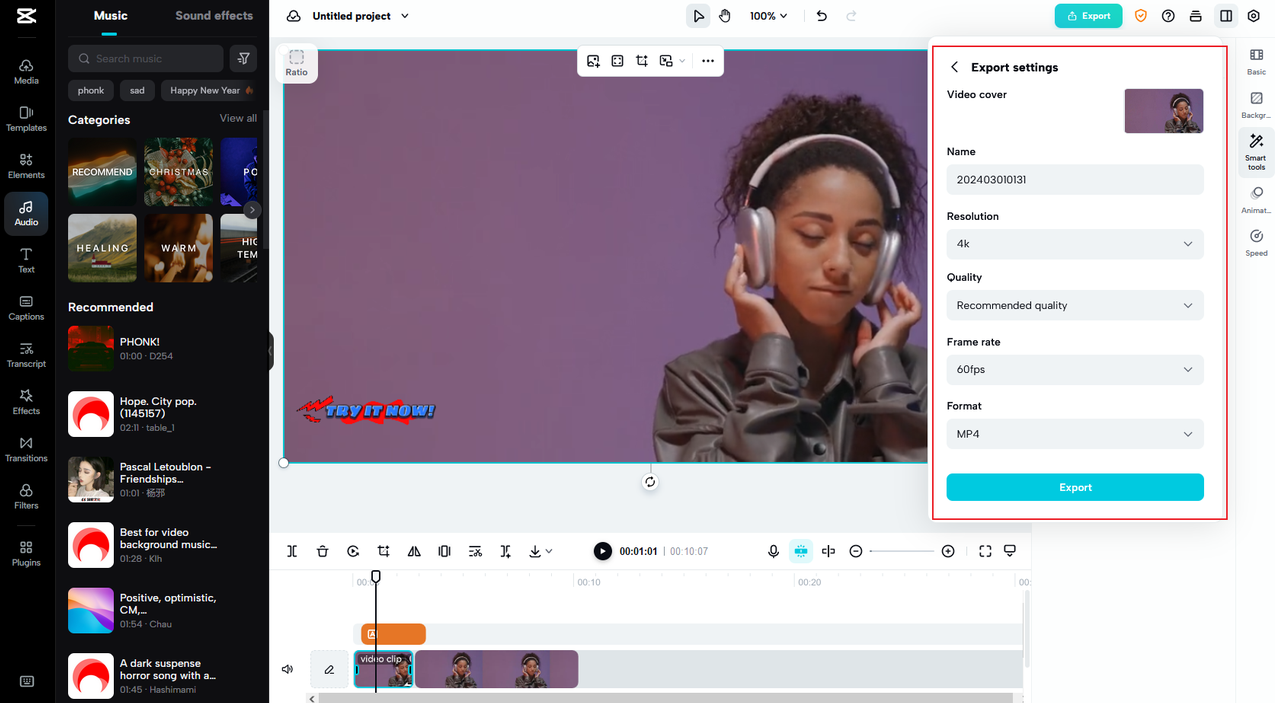The height and width of the screenshot is (703, 1275).
Task: Click the Search music field
Action: tap(146, 58)
